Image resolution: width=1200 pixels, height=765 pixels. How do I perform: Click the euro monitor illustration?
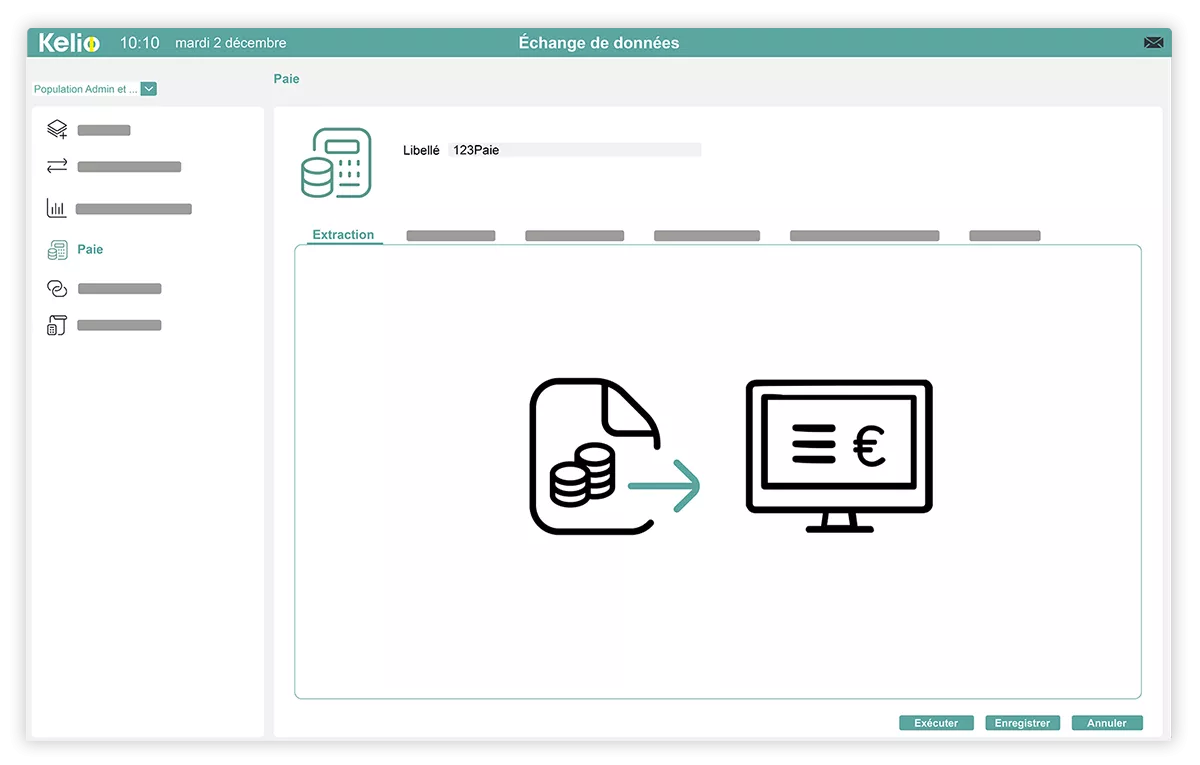(838, 450)
